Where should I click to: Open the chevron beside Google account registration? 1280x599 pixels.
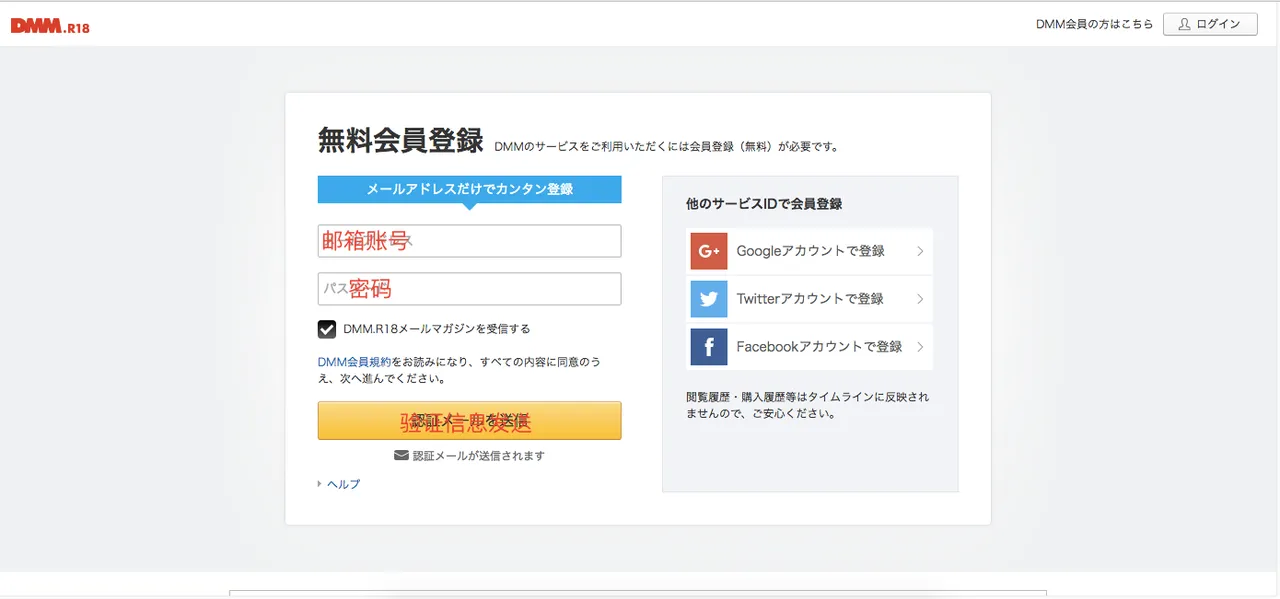920,251
